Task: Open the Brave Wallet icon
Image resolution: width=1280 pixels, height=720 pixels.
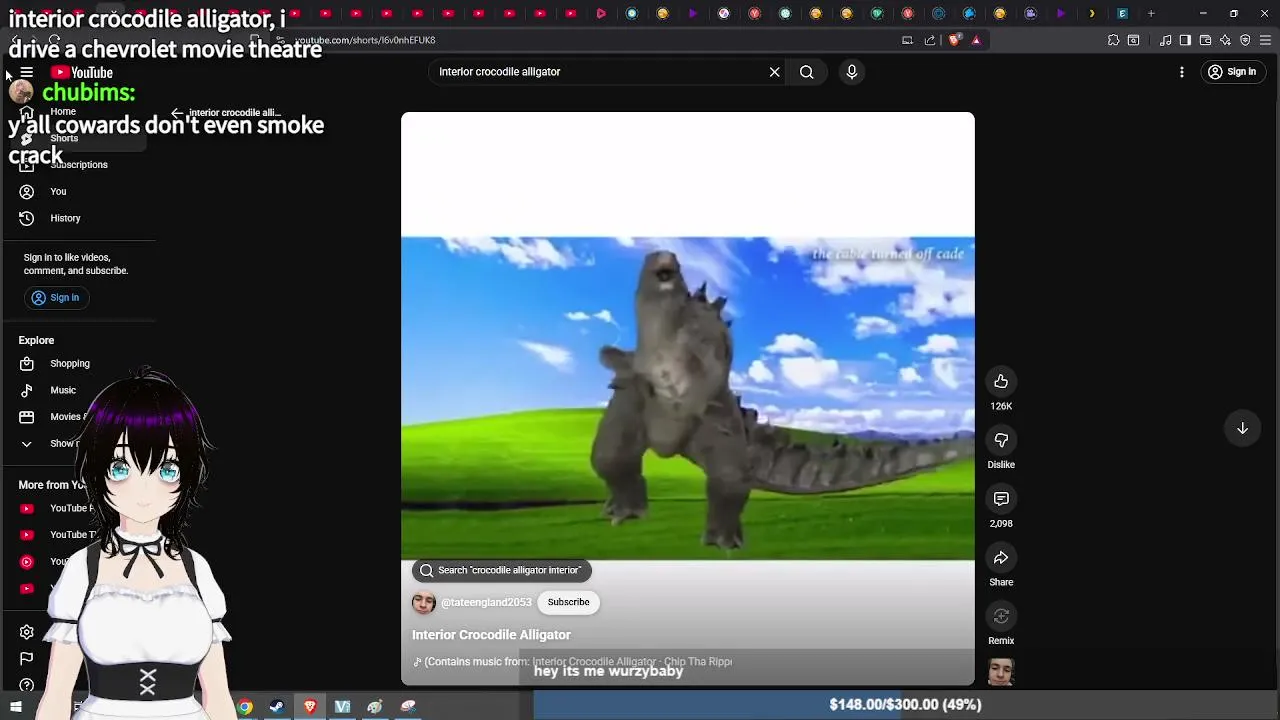Action: click(1205, 40)
